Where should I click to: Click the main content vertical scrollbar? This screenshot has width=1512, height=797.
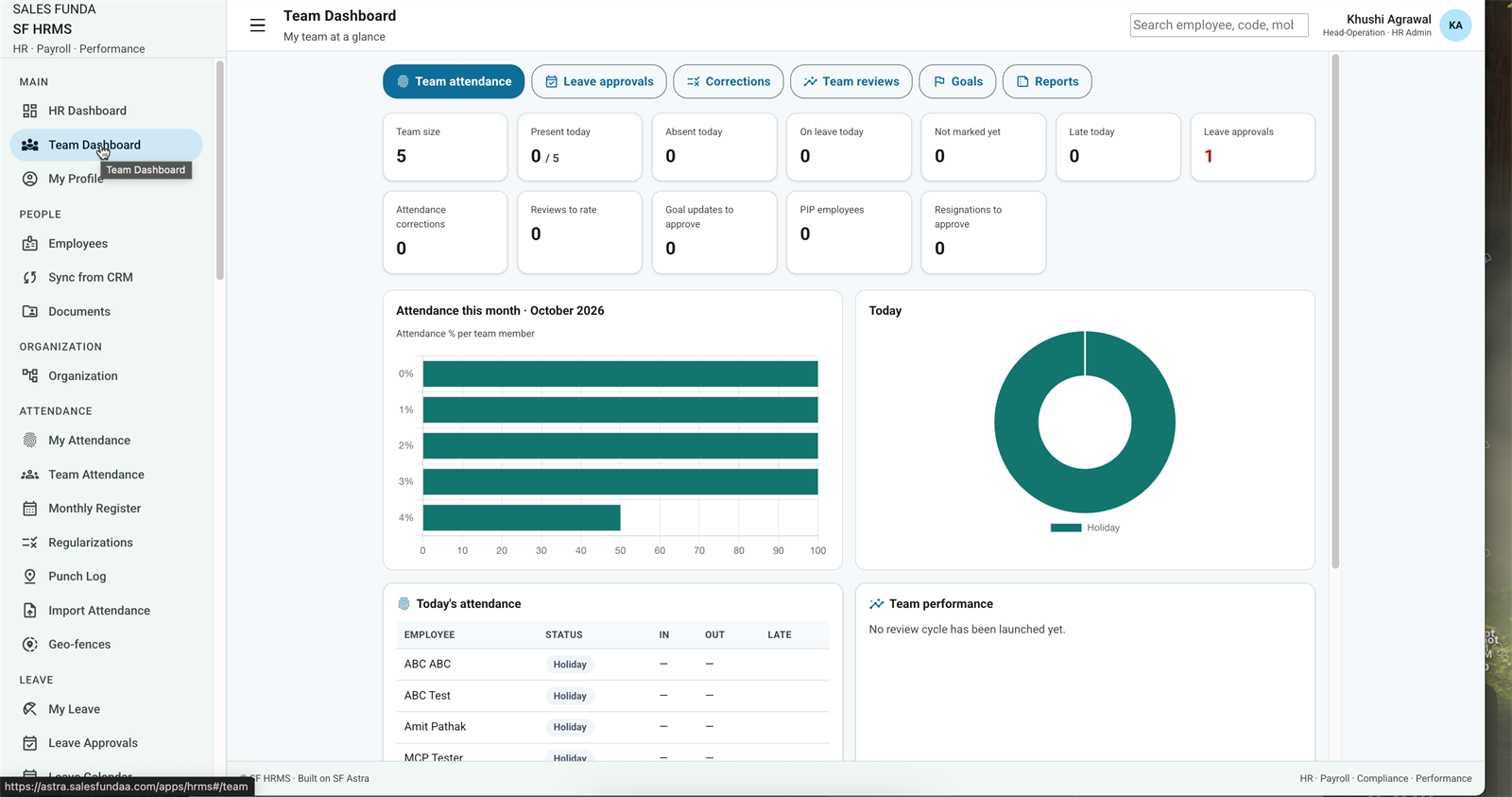(1335, 312)
